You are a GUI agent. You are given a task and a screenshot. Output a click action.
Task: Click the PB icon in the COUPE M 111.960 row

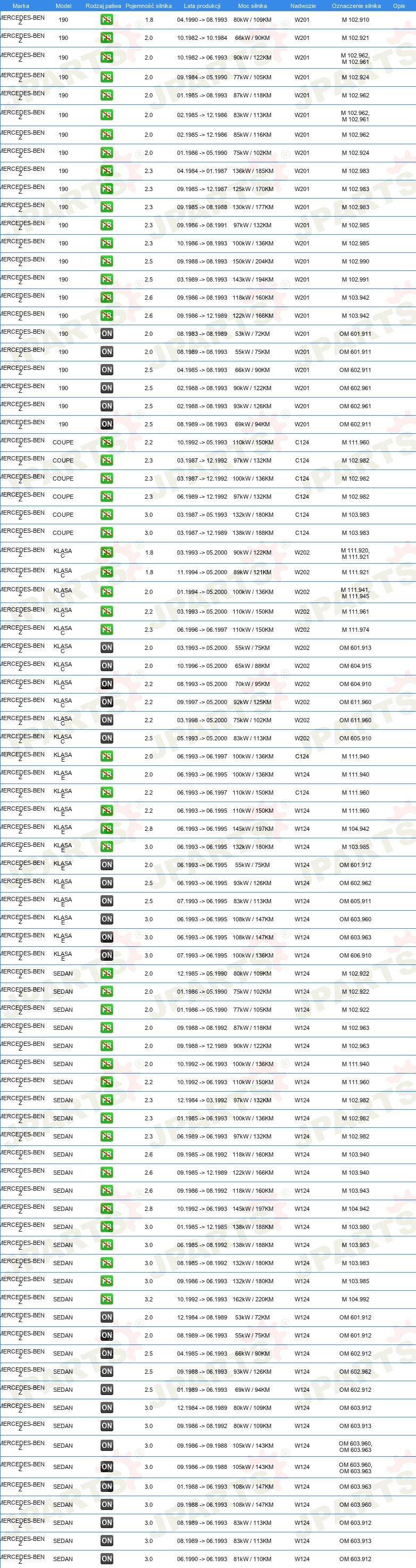tap(106, 442)
